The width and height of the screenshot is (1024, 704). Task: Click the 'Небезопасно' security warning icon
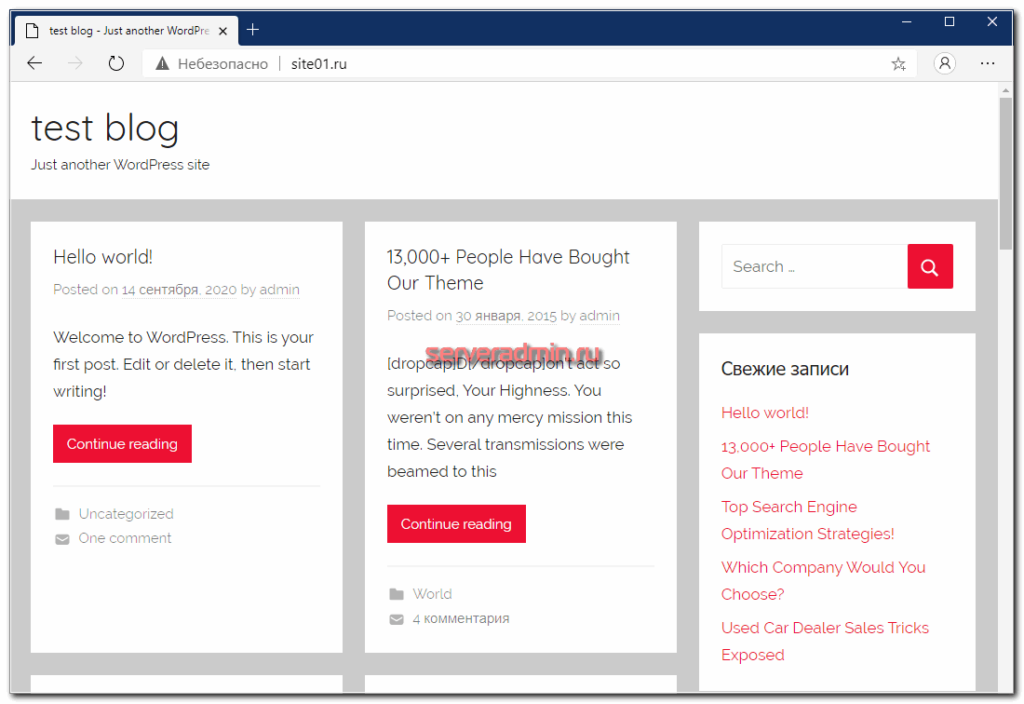click(x=162, y=62)
